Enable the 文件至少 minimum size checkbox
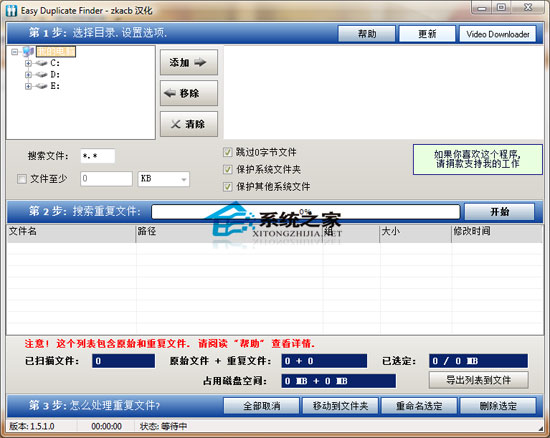Image resolution: width=550 pixels, height=438 pixels. pos(22,179)
